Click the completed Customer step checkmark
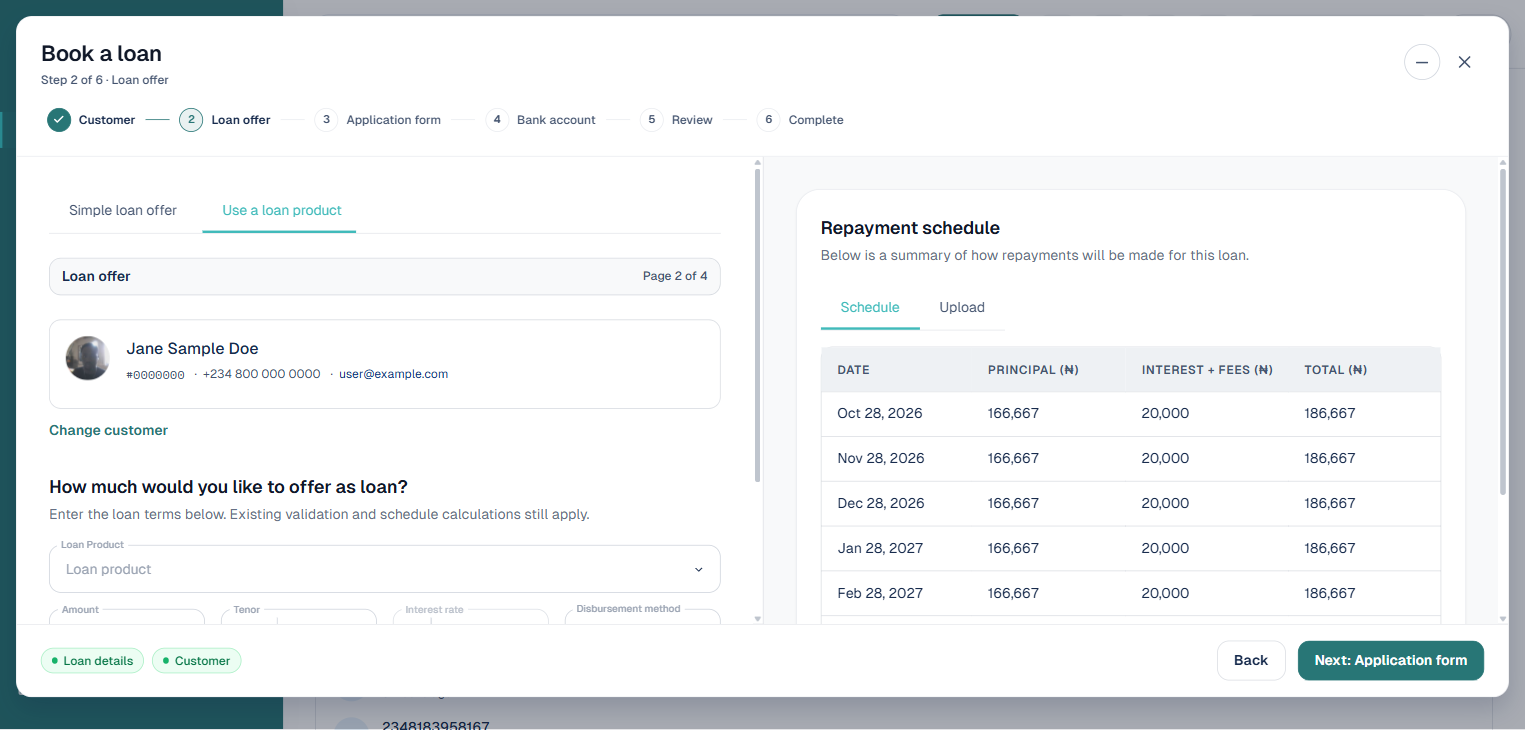Image resolution: width=1535 pixels, height=730 pixels. [59, 120]
